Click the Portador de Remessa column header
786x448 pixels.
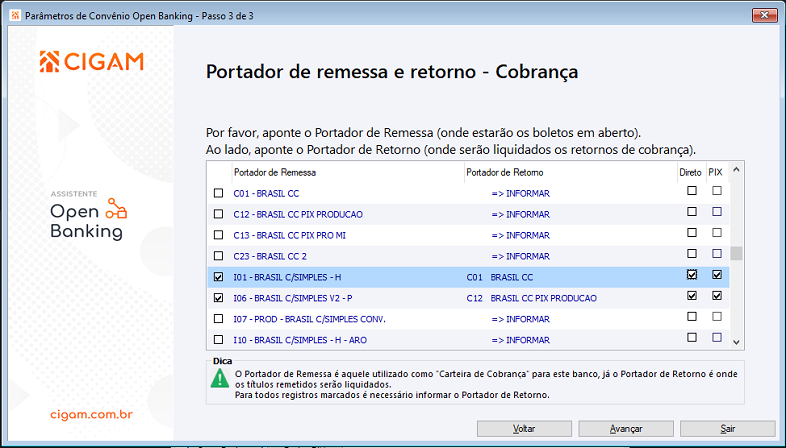(x=262, y=173)
